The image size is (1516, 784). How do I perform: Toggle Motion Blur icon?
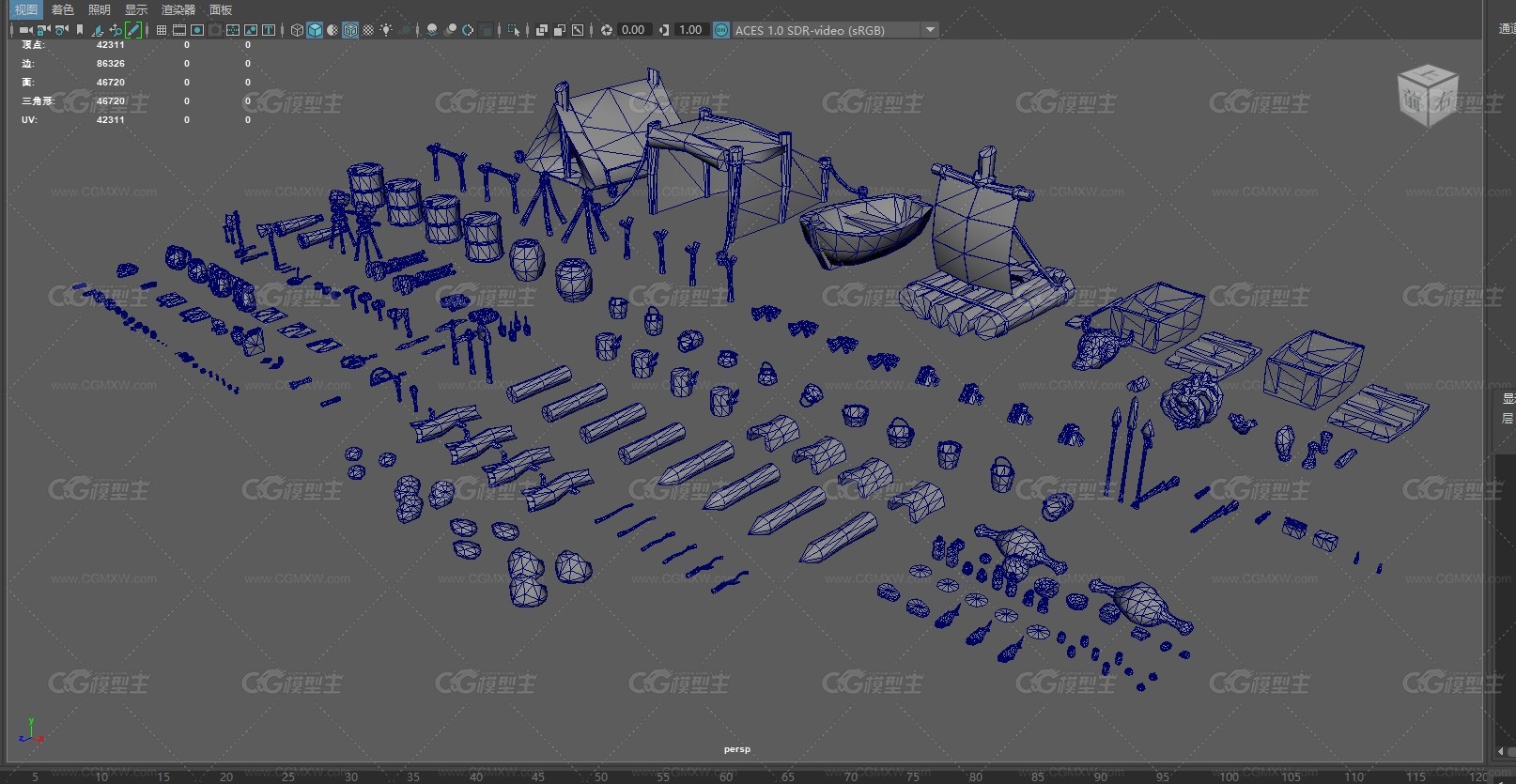450,30
